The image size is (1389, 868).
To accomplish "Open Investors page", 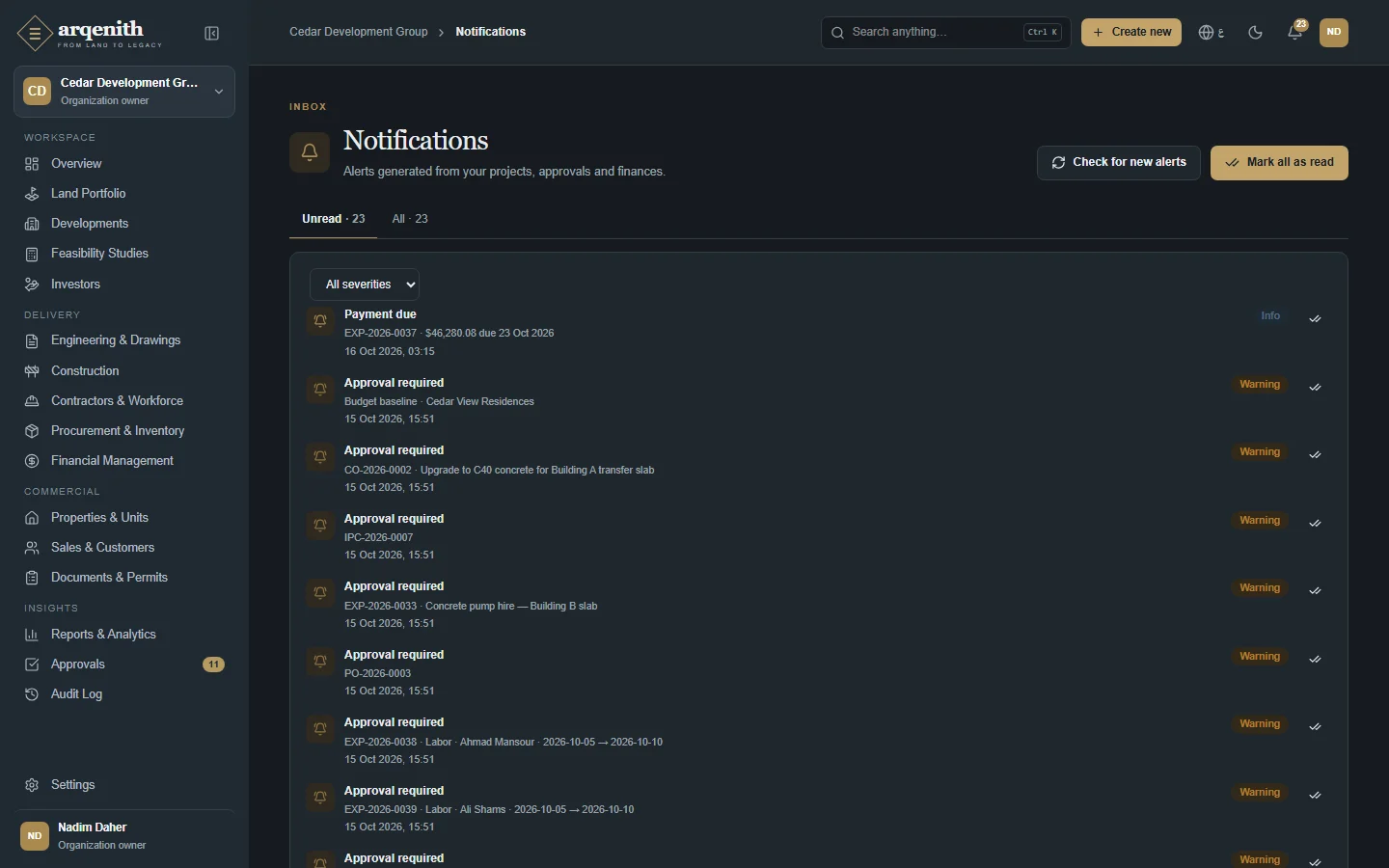I will click(x=124, y=285).
